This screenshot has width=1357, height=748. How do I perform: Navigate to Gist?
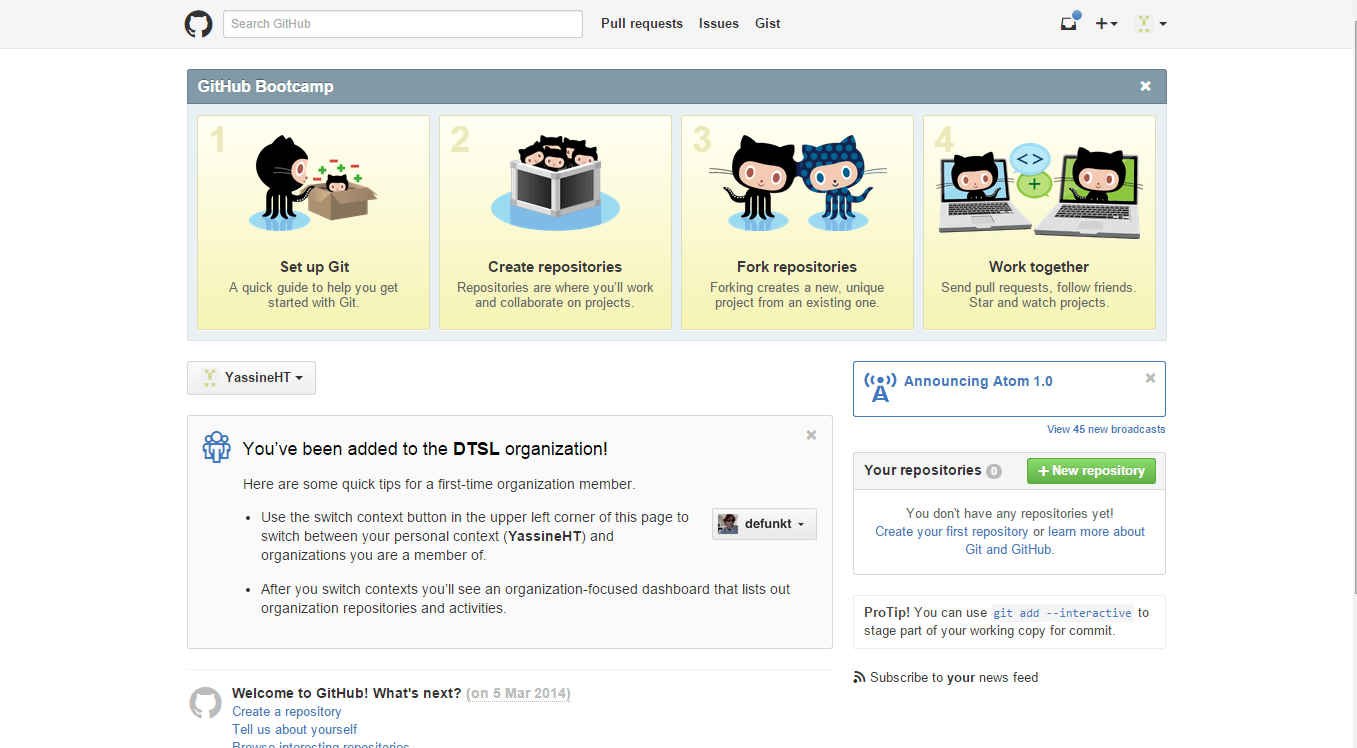pyautogui.click(x=768, y=24)
